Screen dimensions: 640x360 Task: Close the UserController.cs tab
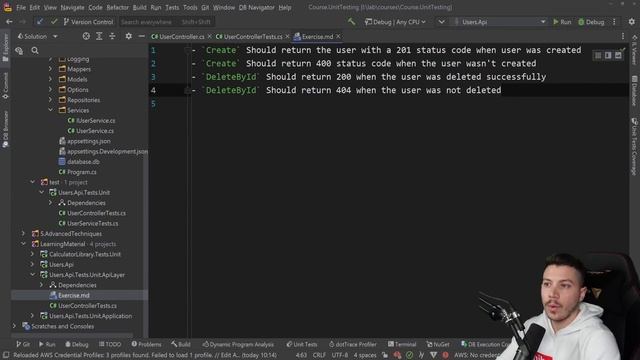click(209, 37)
